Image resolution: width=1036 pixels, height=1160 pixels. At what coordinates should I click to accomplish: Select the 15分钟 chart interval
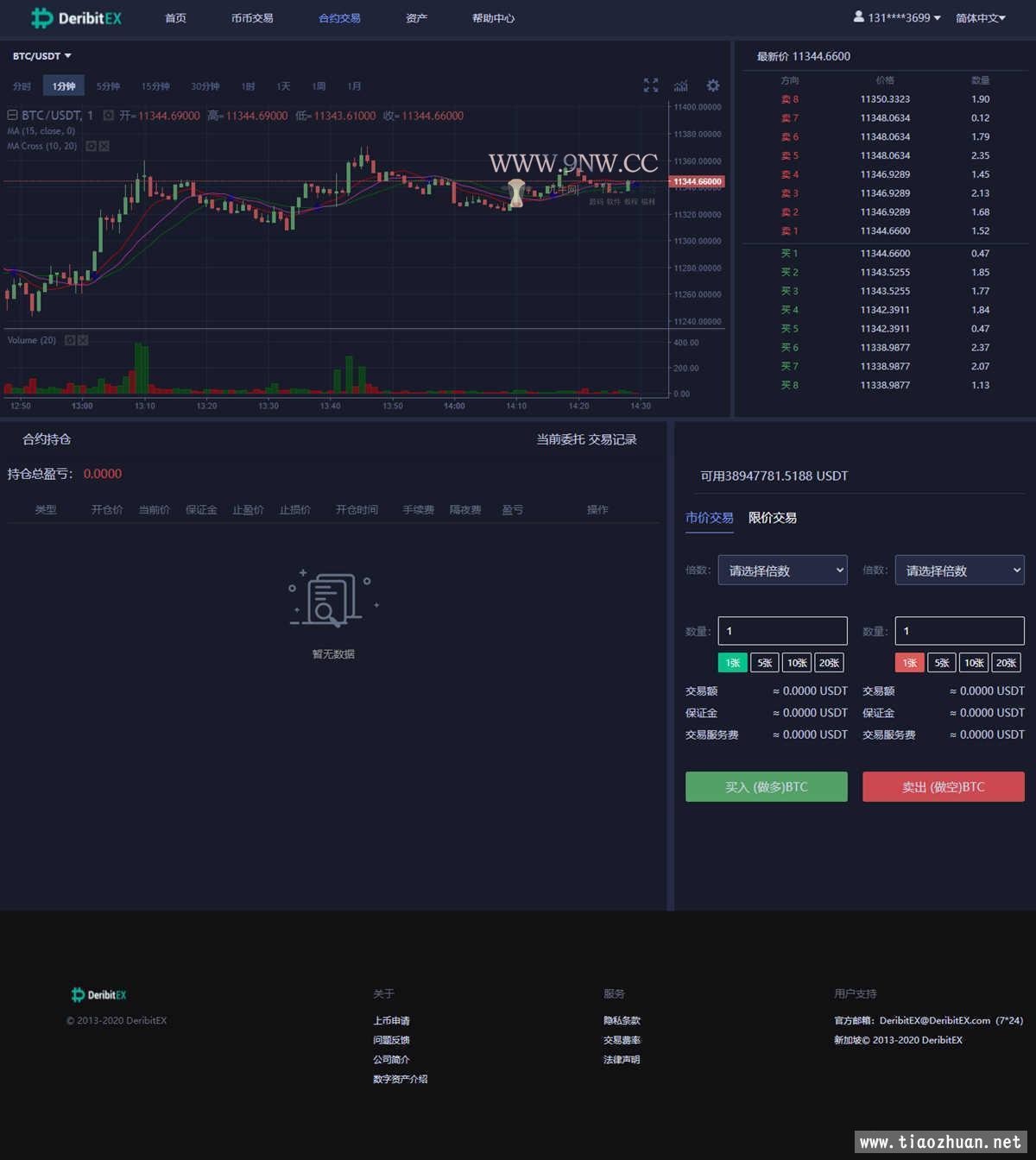click(155, 86)
